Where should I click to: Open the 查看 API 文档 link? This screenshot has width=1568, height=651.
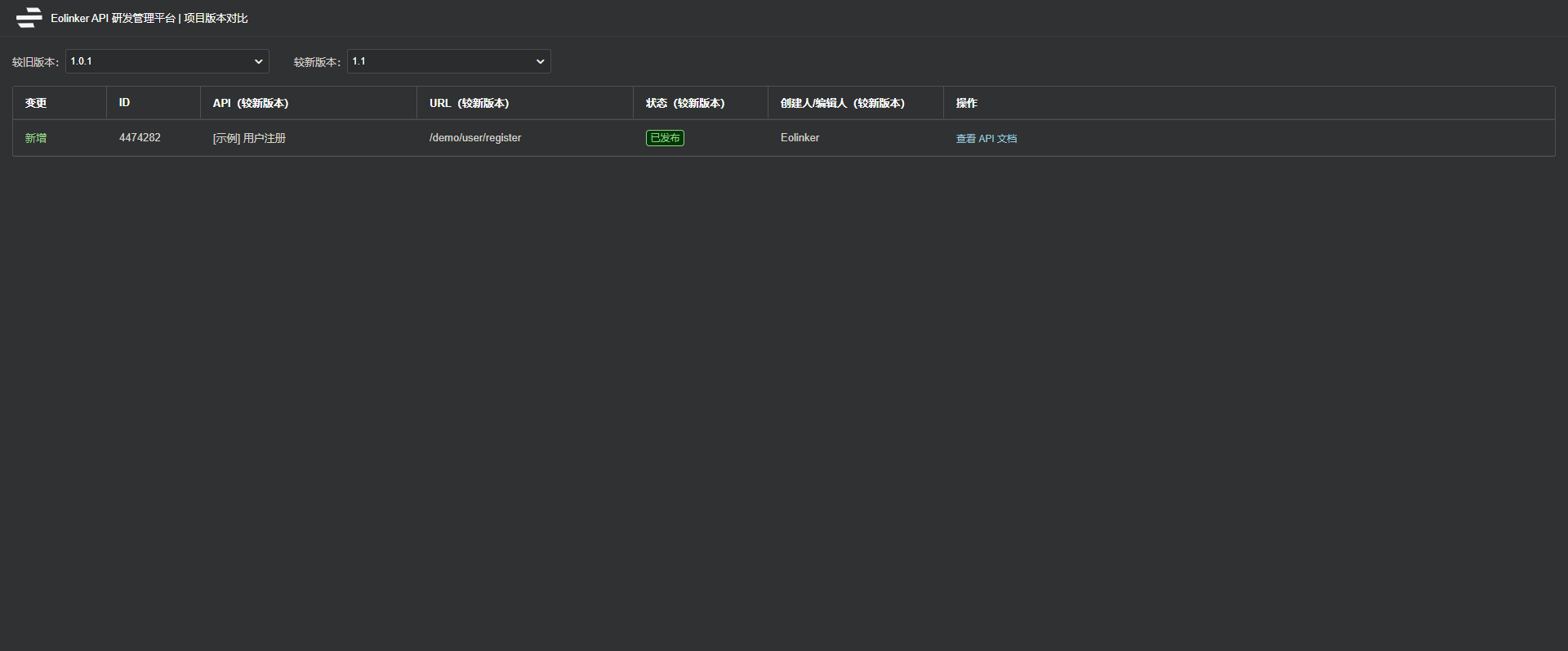[x=987, y=139]
